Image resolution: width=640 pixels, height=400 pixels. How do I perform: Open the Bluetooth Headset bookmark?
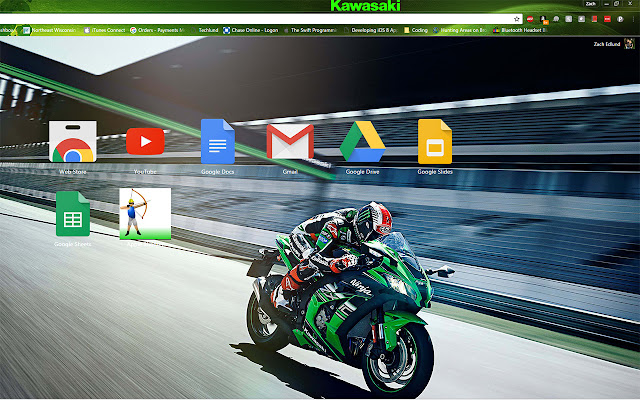tap(520, 30)
